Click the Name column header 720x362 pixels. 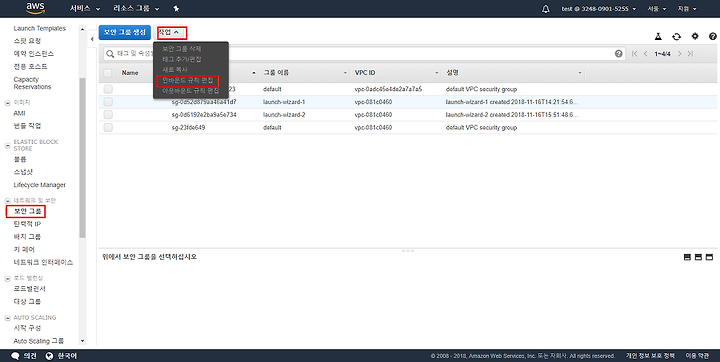point(130,73)
